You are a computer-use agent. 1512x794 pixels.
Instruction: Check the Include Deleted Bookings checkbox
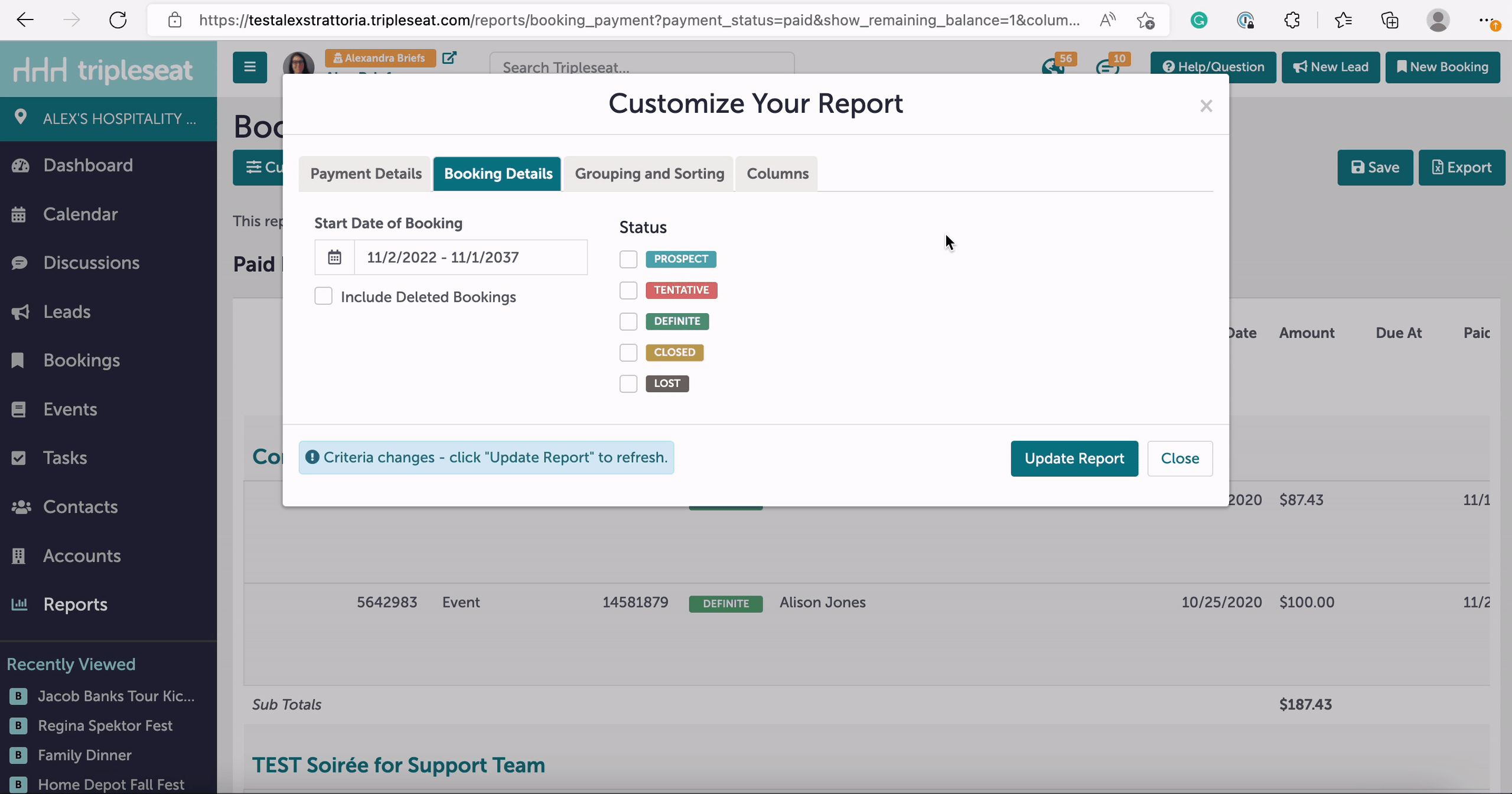[323, 296]
